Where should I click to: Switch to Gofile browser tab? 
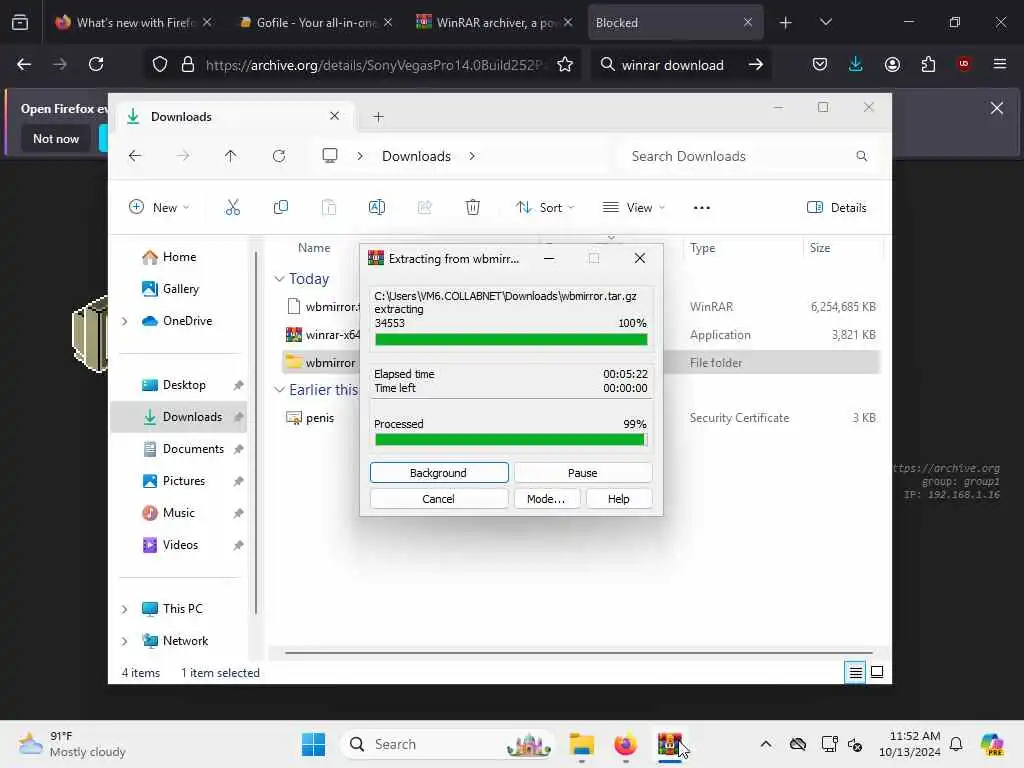[x=315, y=22]
